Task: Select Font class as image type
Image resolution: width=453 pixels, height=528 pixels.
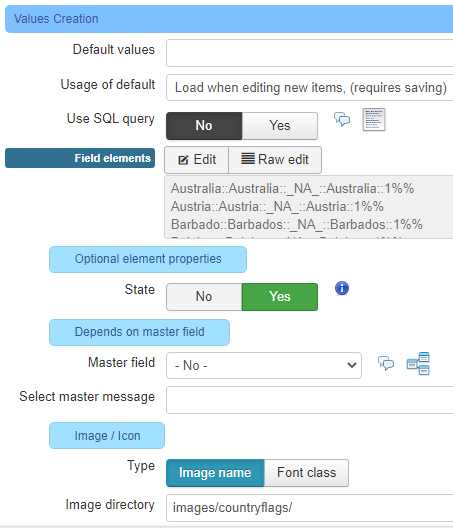Action: [x=306, y=473]
